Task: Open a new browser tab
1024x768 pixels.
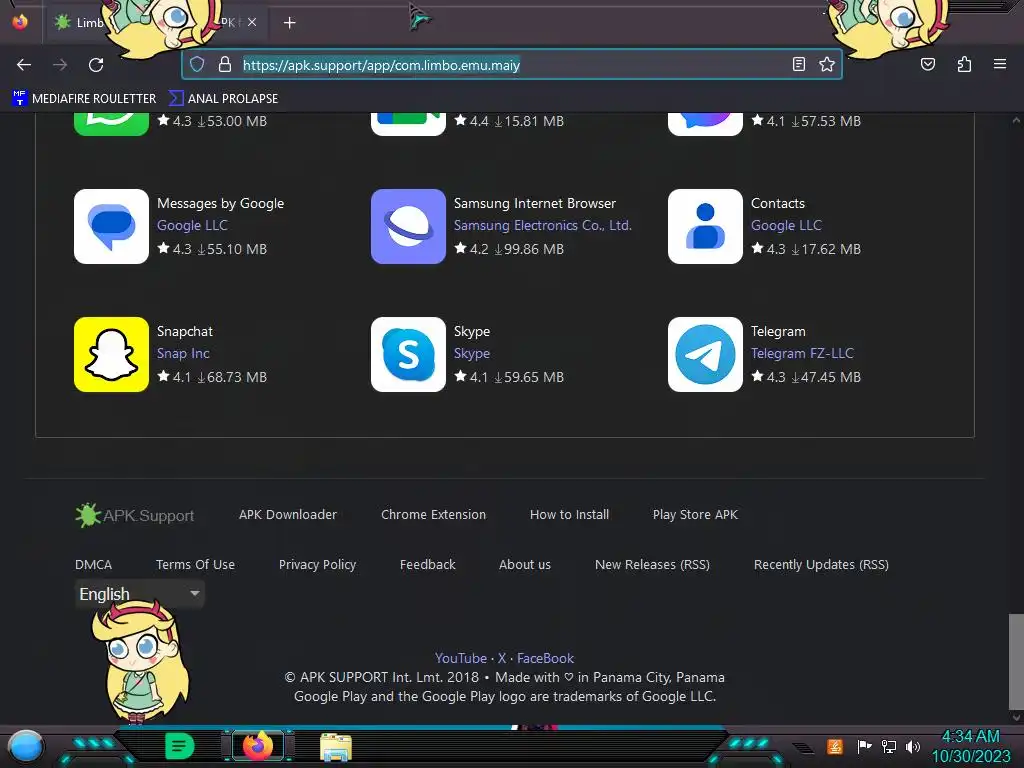Action: point(289,23)
